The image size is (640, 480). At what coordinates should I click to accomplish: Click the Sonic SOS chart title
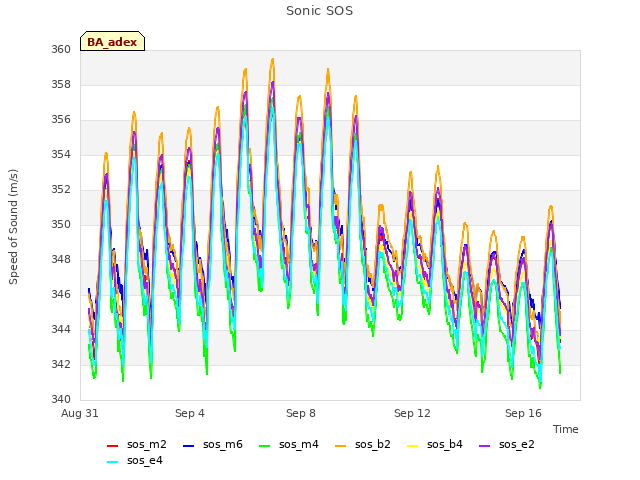(320, 11)
